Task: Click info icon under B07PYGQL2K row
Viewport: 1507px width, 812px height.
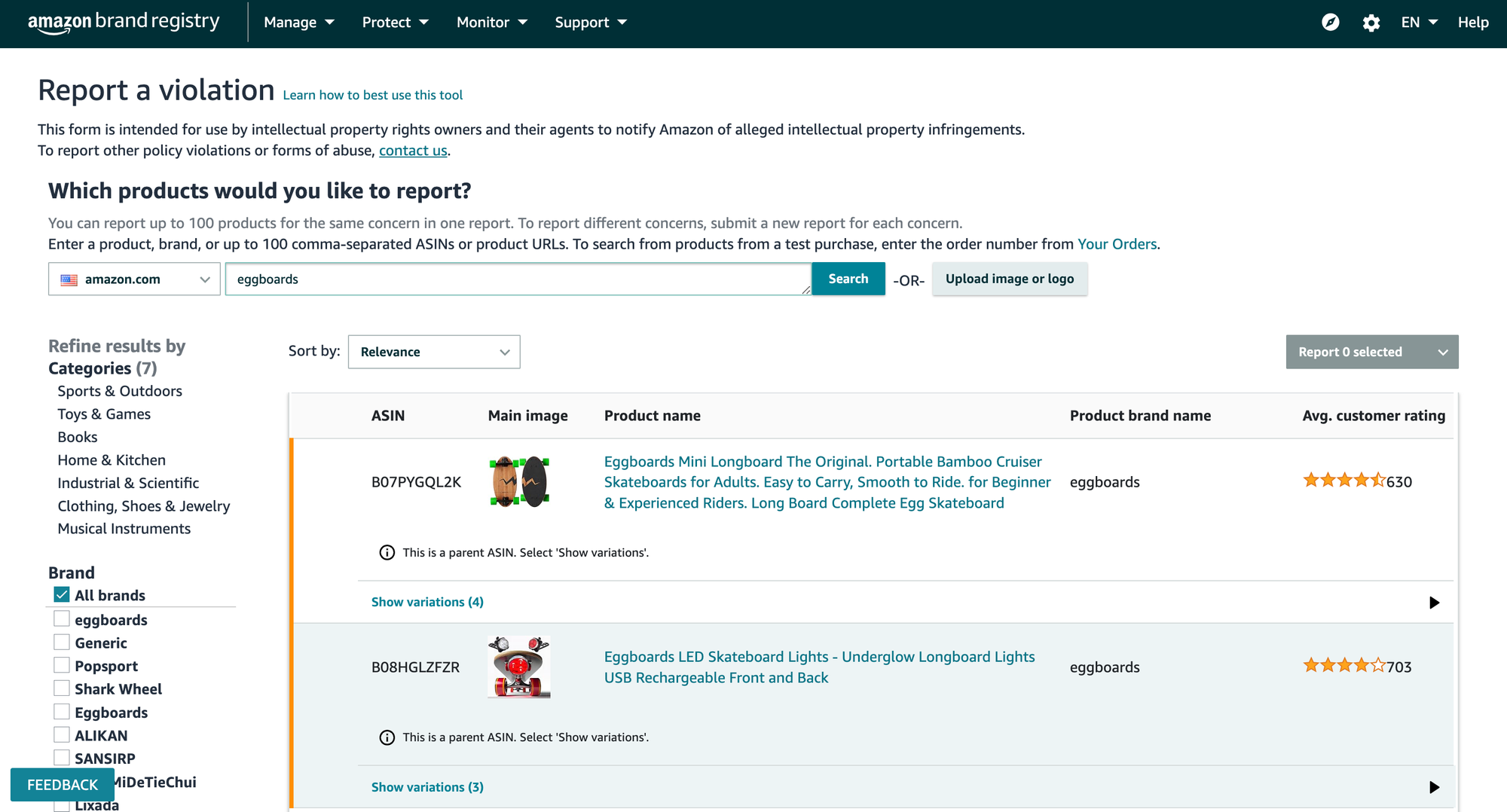Action: (387, 553)
